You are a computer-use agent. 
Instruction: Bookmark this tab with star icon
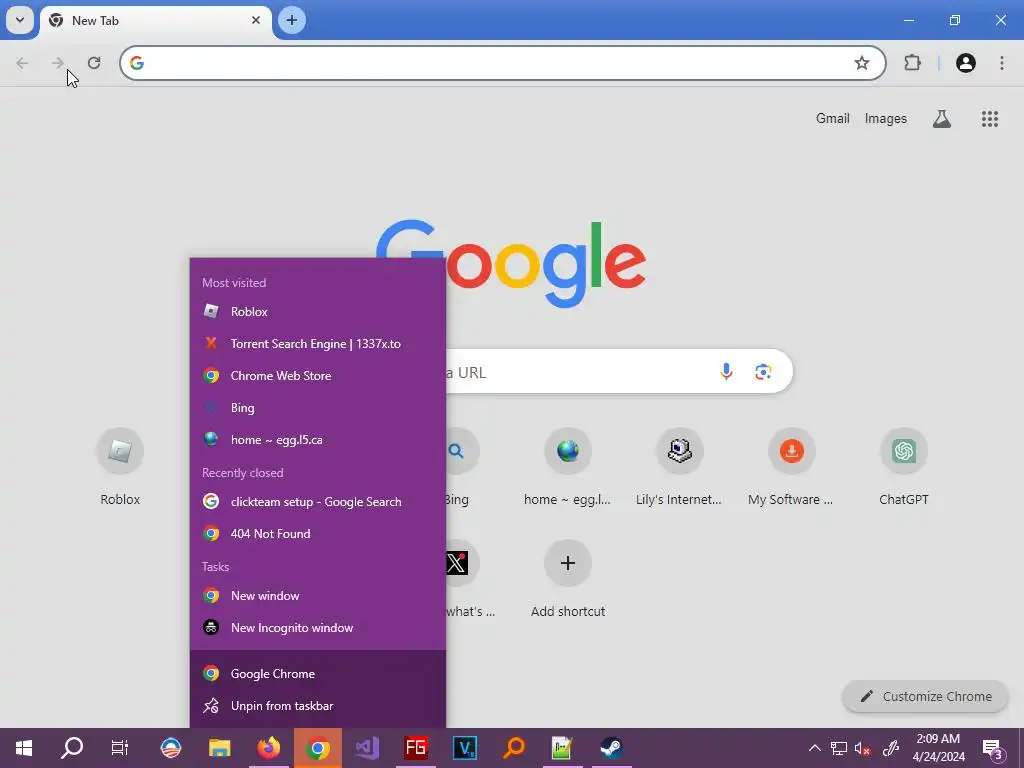[862, 63]
